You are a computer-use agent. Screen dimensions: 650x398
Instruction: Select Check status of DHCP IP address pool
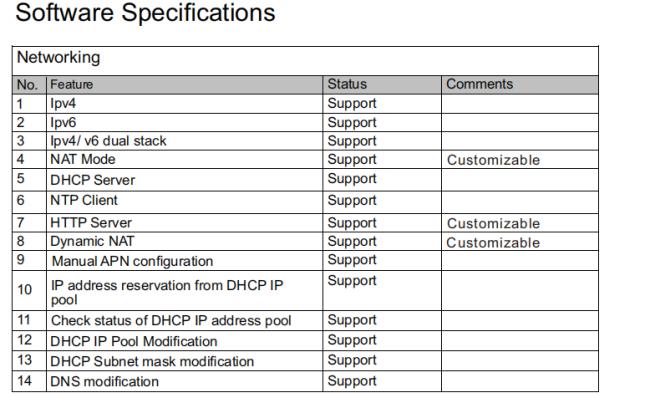(x=171, y=320)
